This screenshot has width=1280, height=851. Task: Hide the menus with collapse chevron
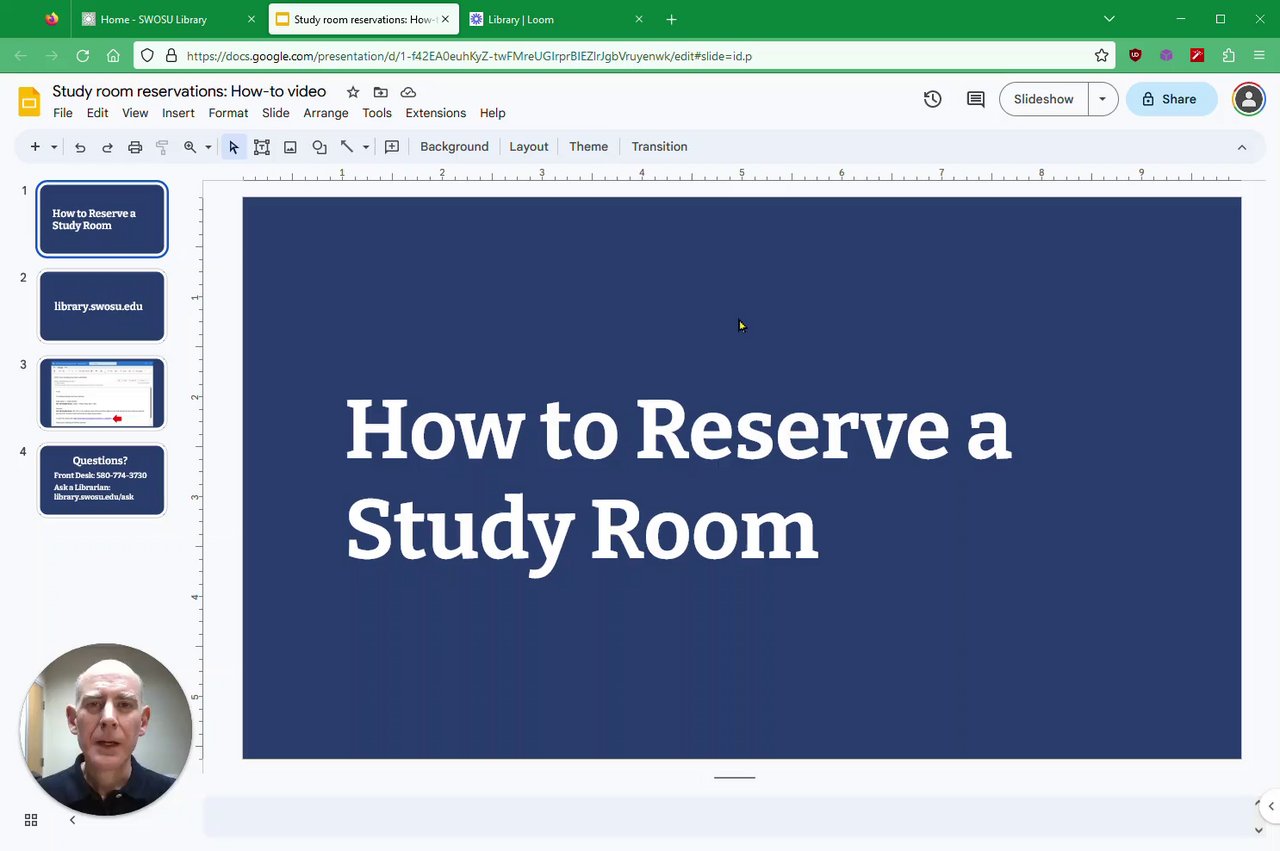point(1241,147)
